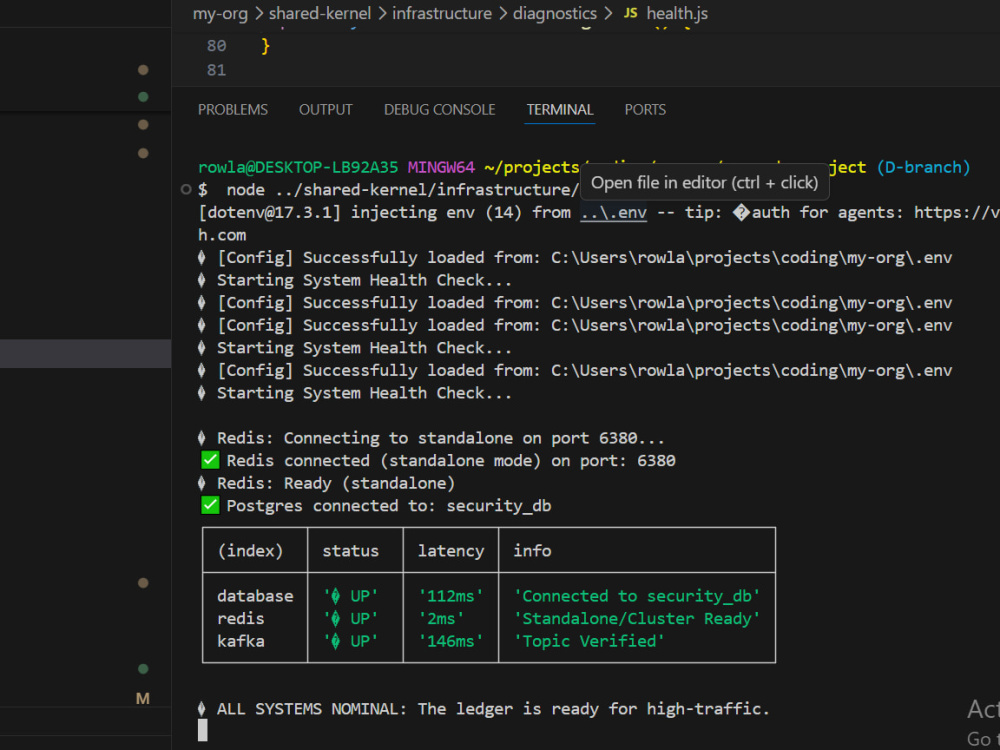1000x750 pixels.
Task: Click the my-org breadcrumb
Action: [x=220, y=13]
